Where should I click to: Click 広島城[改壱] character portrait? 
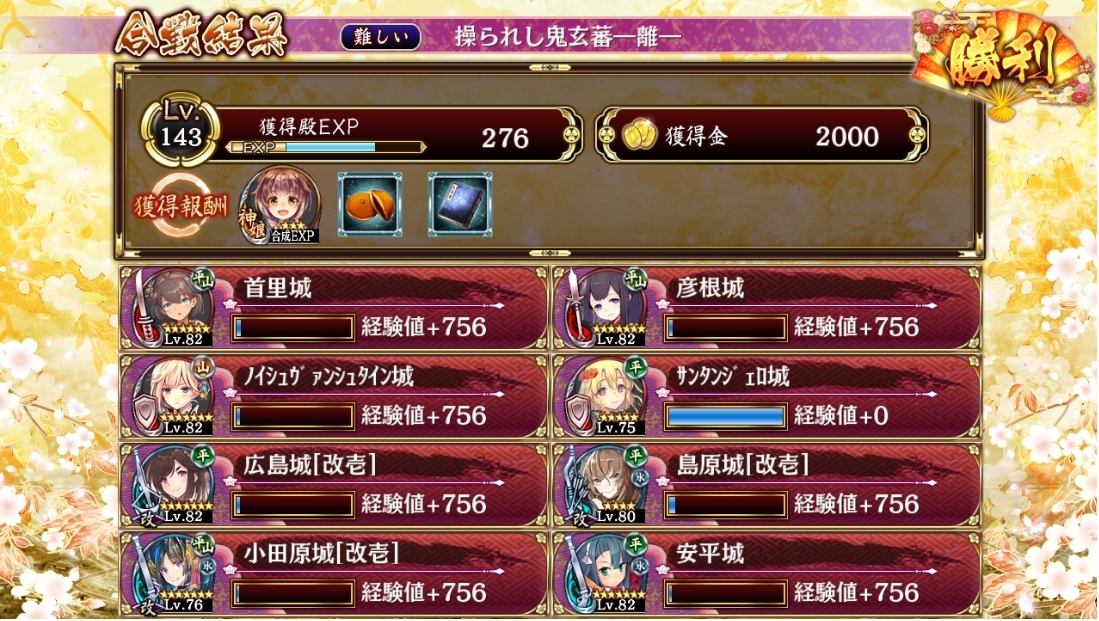tap(178, 484)
